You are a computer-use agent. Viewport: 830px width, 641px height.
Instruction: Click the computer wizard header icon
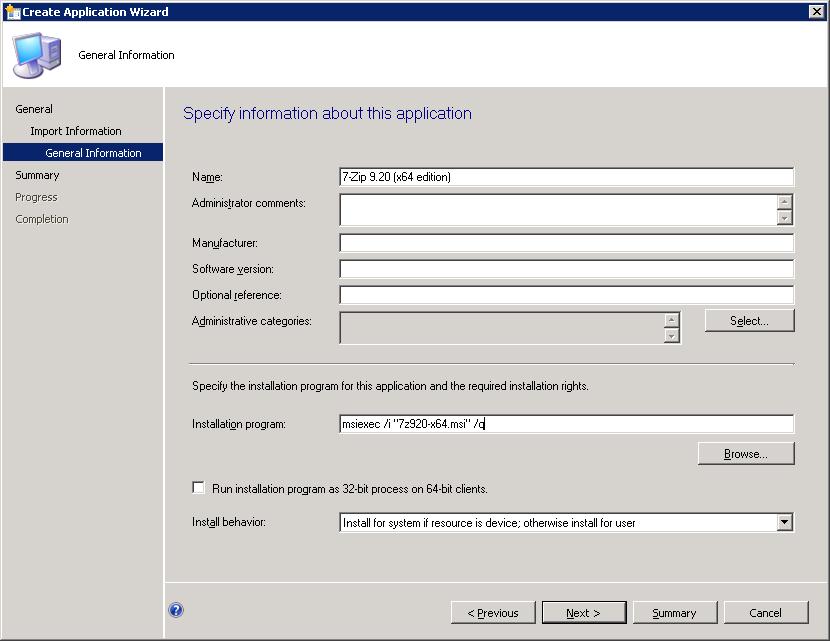(36, 54)
